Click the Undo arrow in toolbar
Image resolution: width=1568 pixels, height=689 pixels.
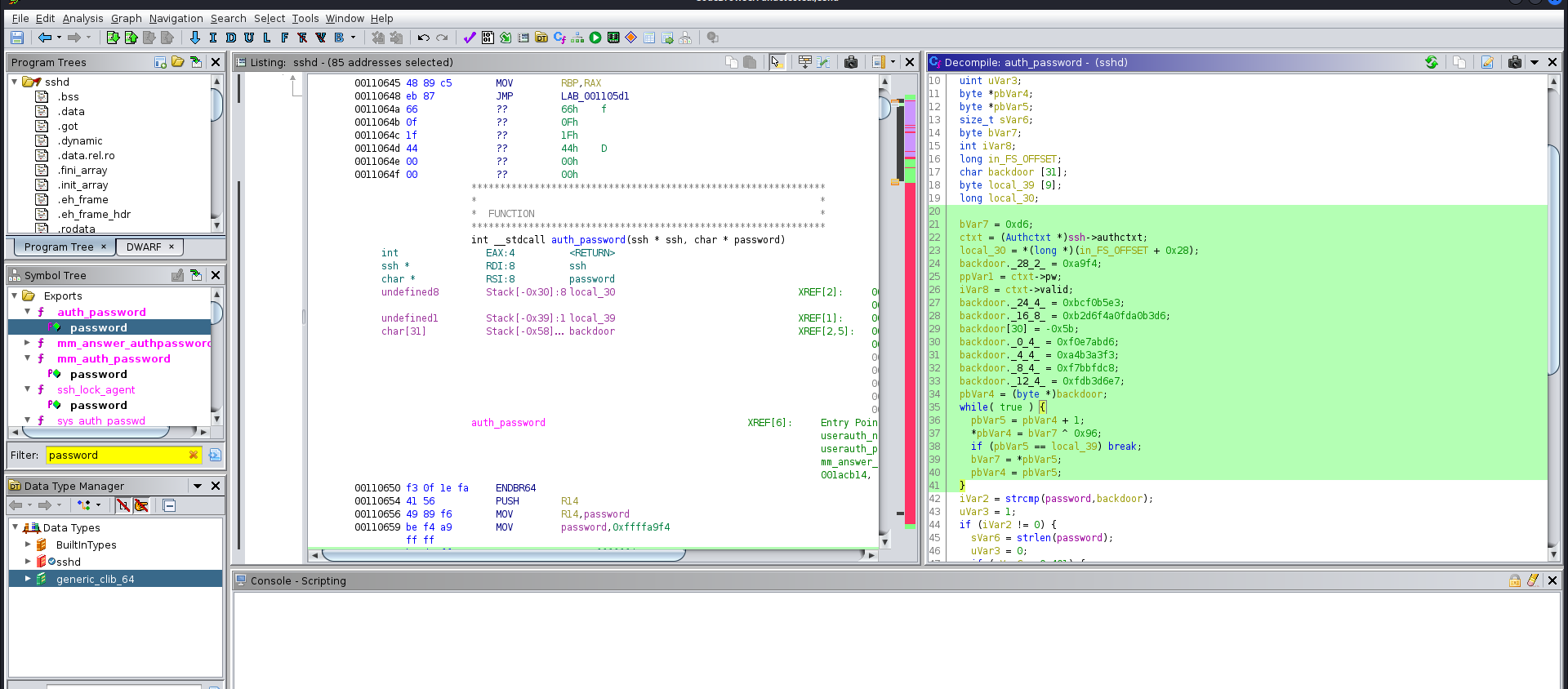click(x=423, y=38)
